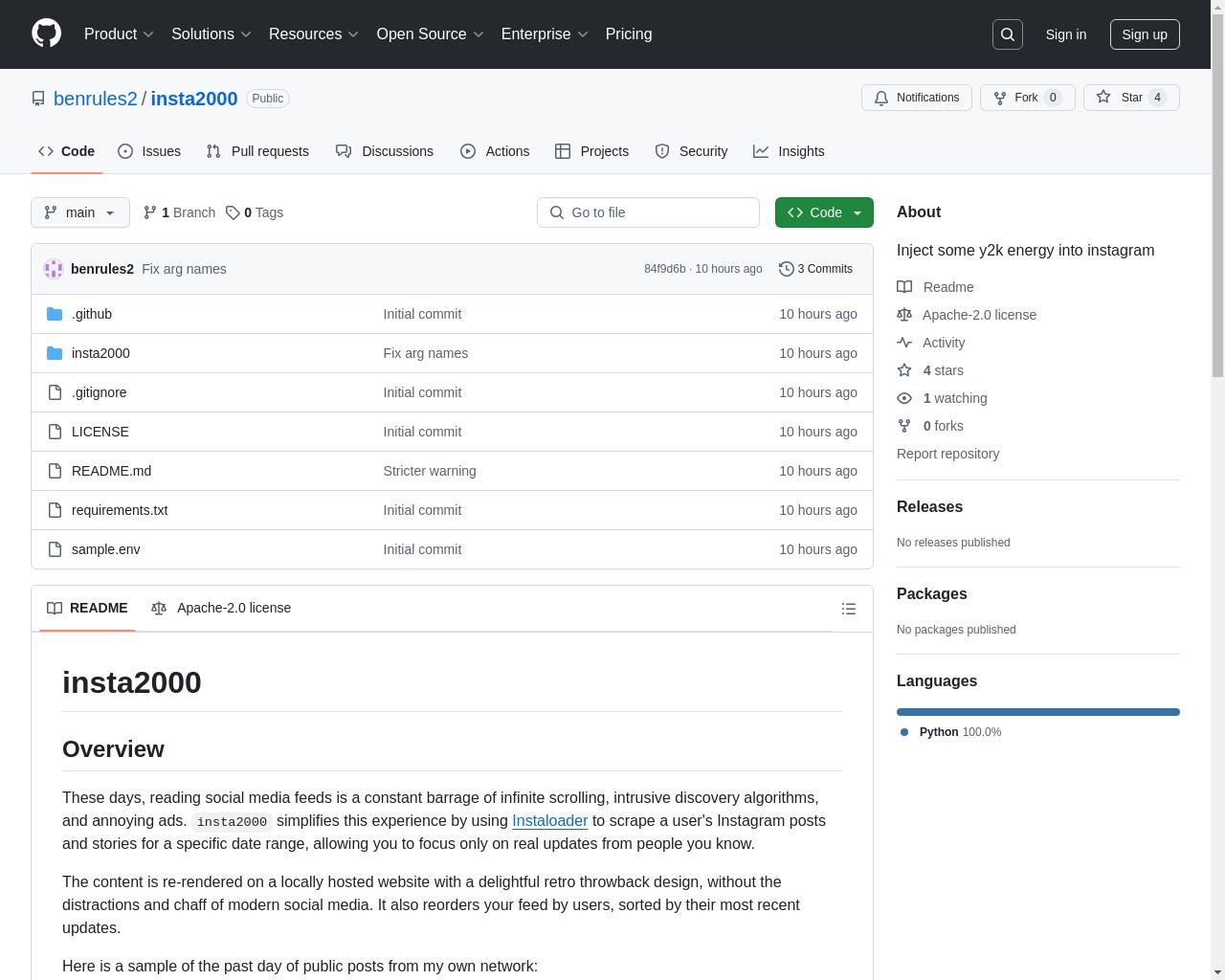Expand the Enterprise menu

tap(545, 33)
